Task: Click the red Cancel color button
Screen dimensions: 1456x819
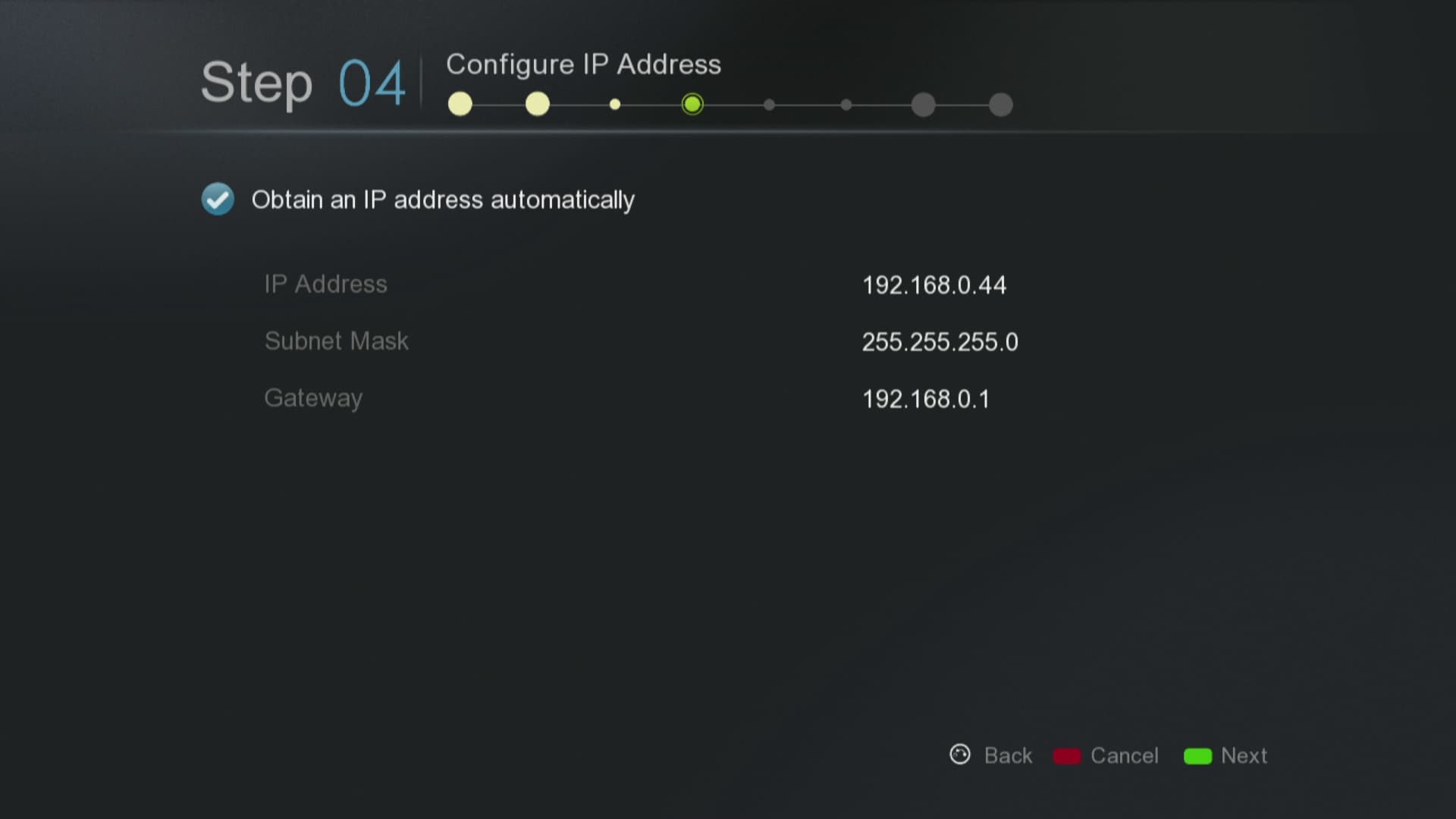Action: pos(1067,756)
